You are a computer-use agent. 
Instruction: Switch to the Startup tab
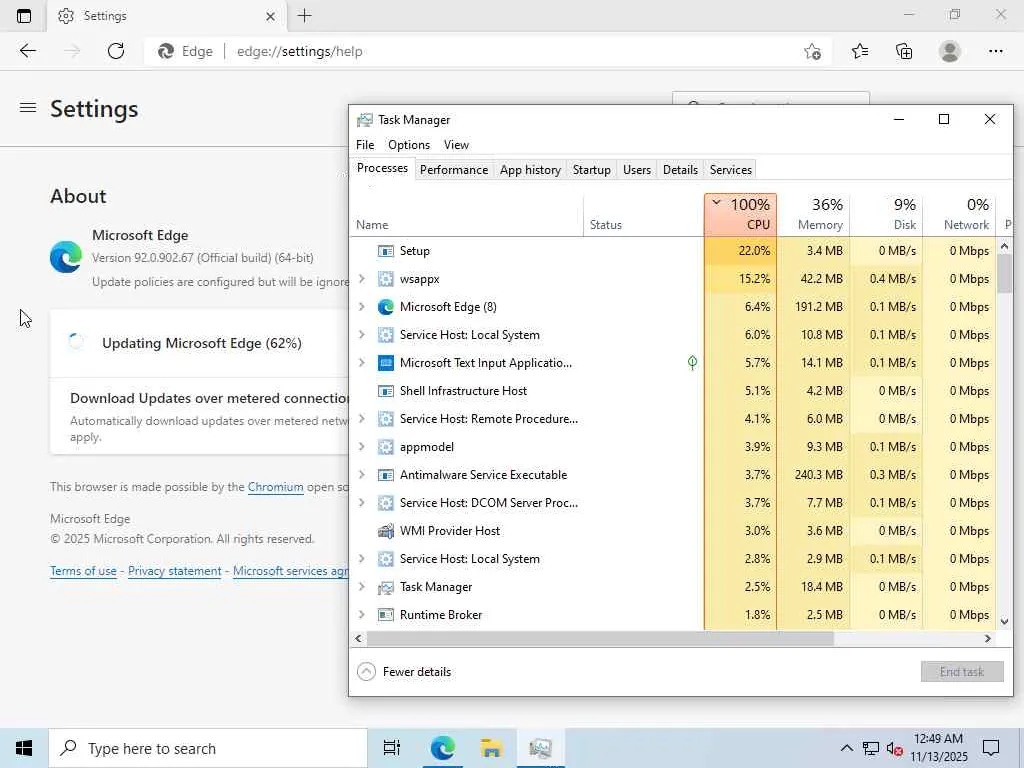(592, 170)
